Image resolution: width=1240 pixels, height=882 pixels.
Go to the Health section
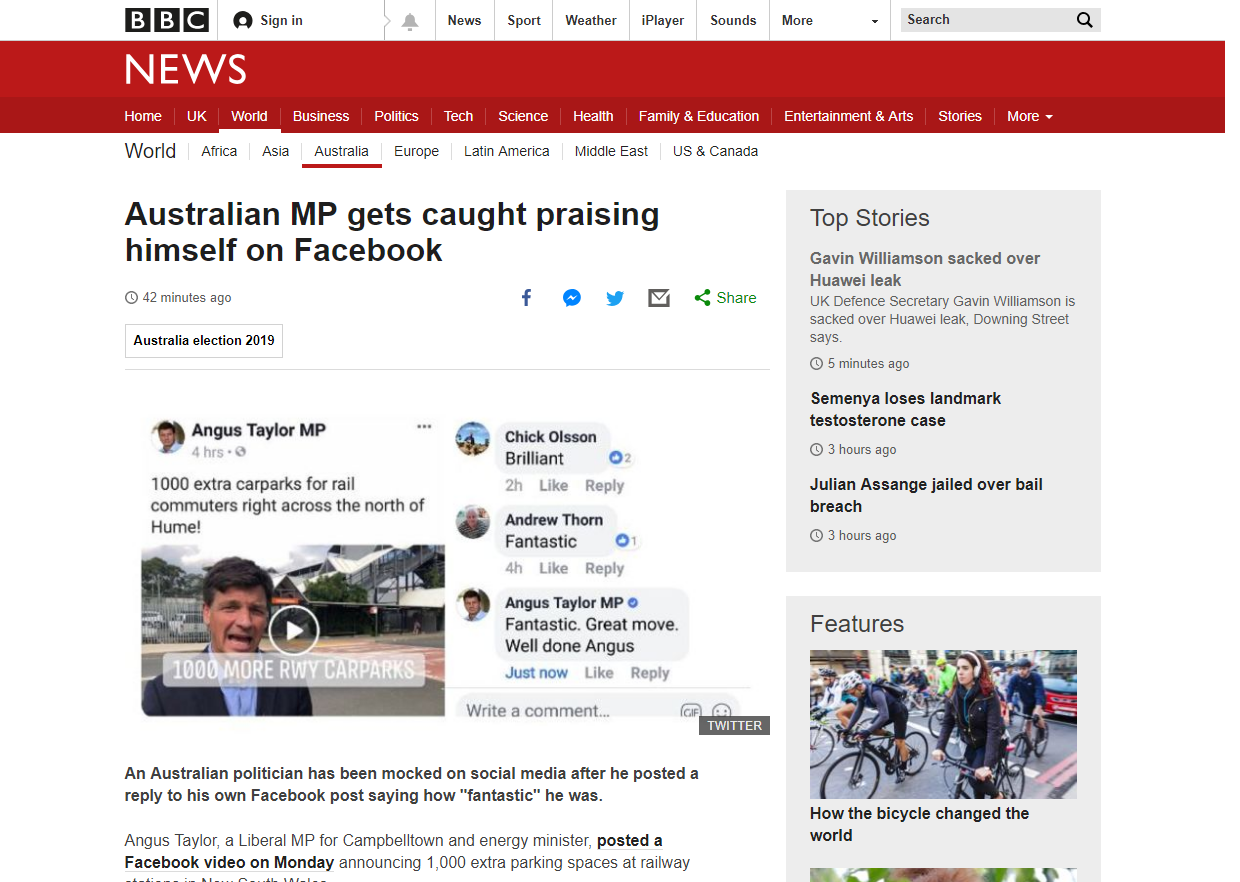[593, 116]
